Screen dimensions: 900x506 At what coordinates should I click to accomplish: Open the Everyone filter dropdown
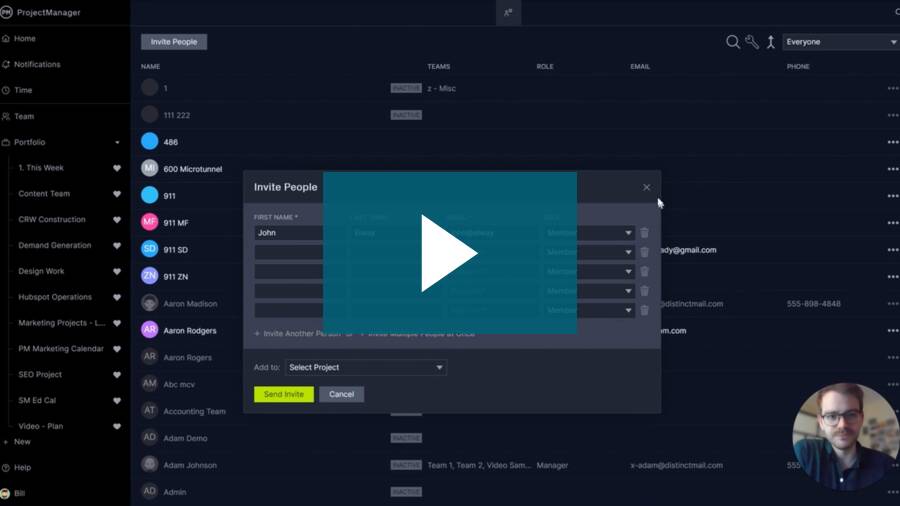(841, 42)
